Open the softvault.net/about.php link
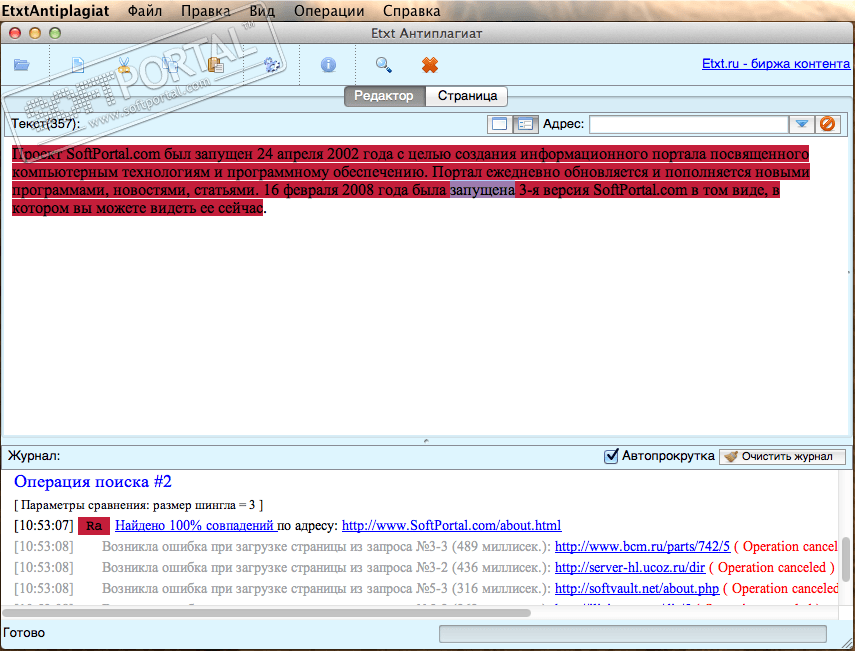 (637, 589)
